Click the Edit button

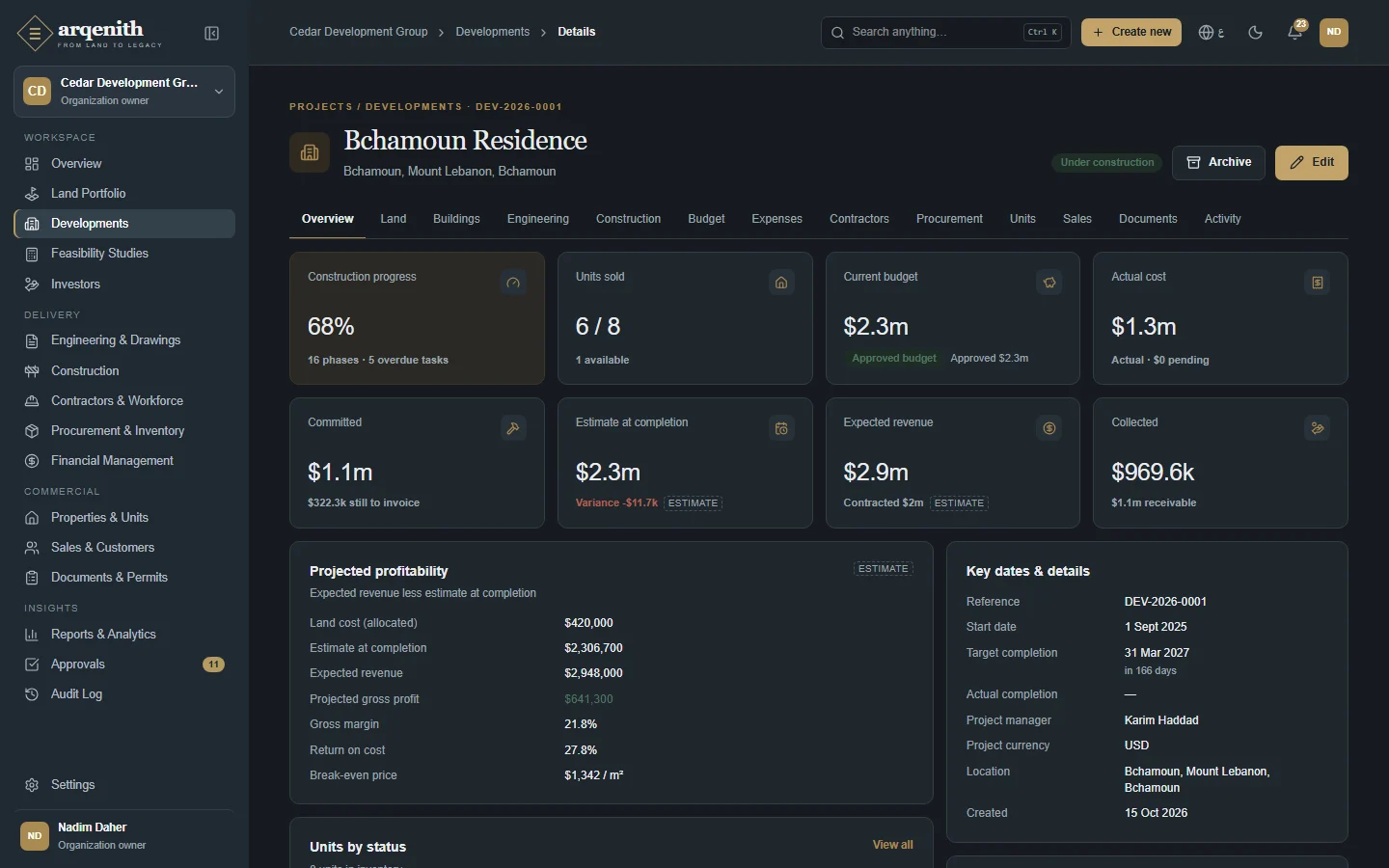pyautogui.click(x=1312, y=163)
